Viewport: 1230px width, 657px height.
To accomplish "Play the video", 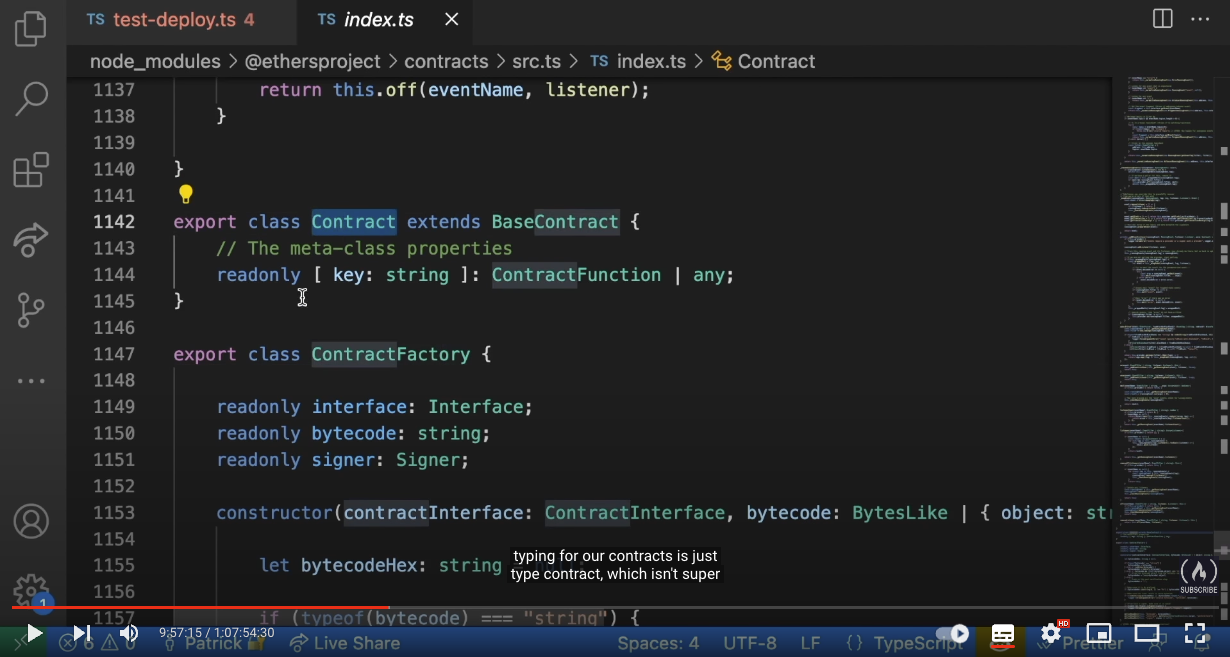I will point(34,633).
